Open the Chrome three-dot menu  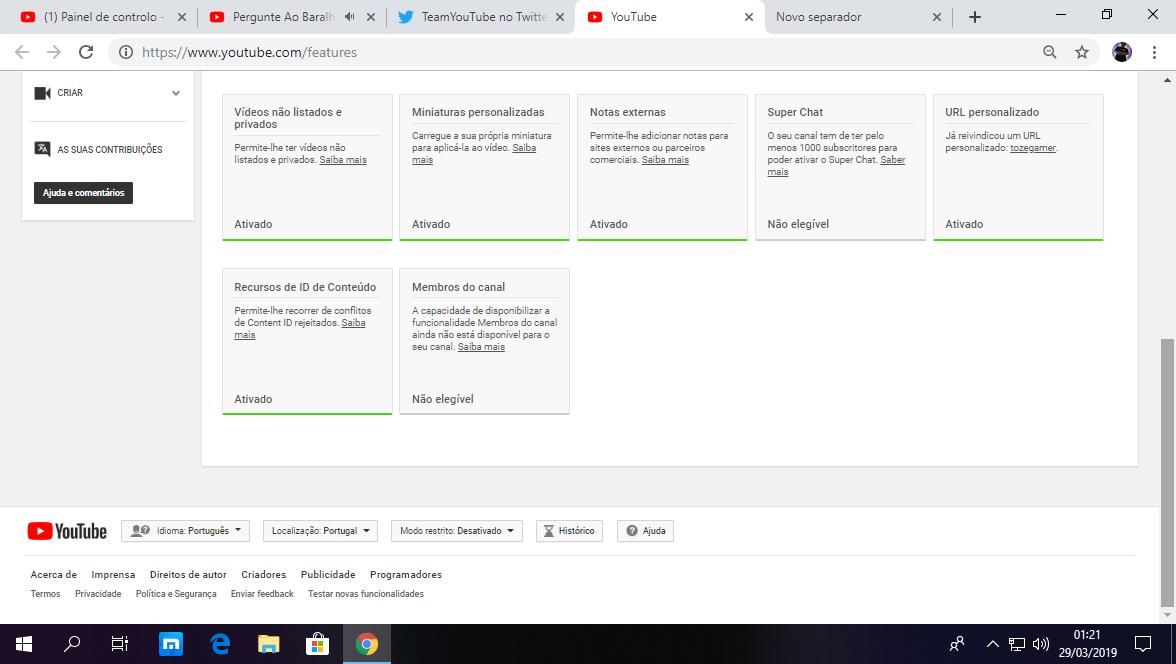(1154, 52)
